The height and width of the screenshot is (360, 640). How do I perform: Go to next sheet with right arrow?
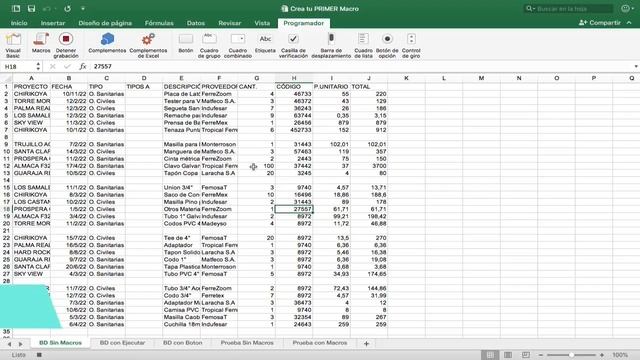pyautogui.click(x=20, y=344)
